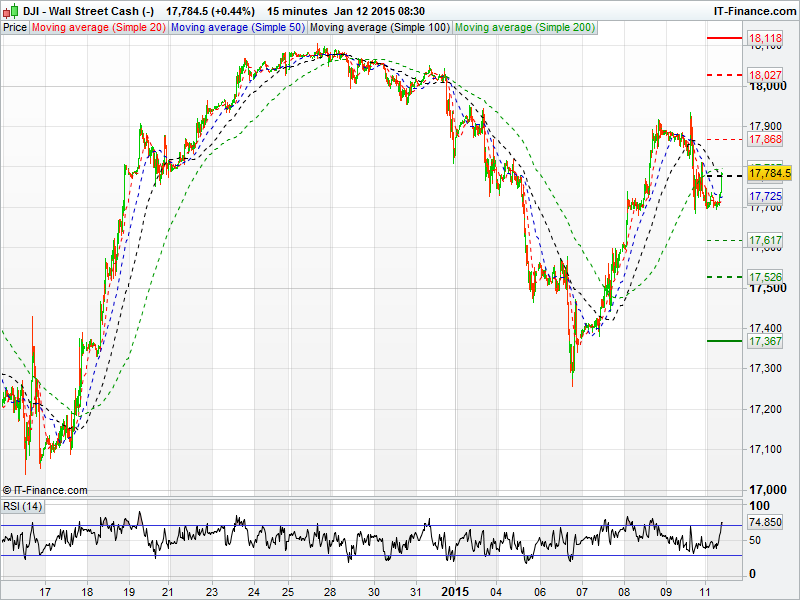Select Moving average (Simple 20) legend tab
Viewport: 800px width, 600px height.
pyautogui.click(x=99, y=27)
